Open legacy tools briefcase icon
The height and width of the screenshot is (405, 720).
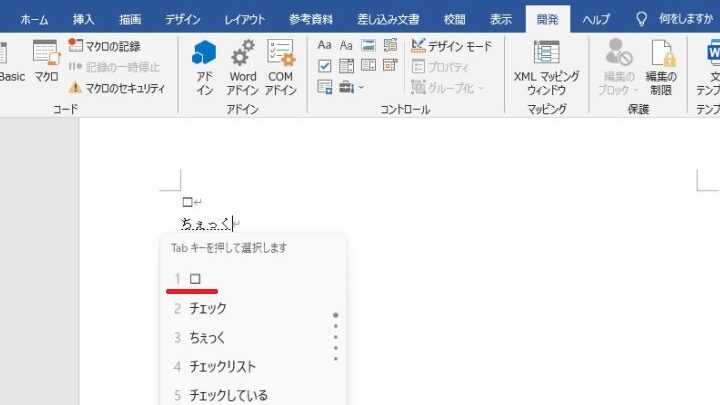click(346, 87)
